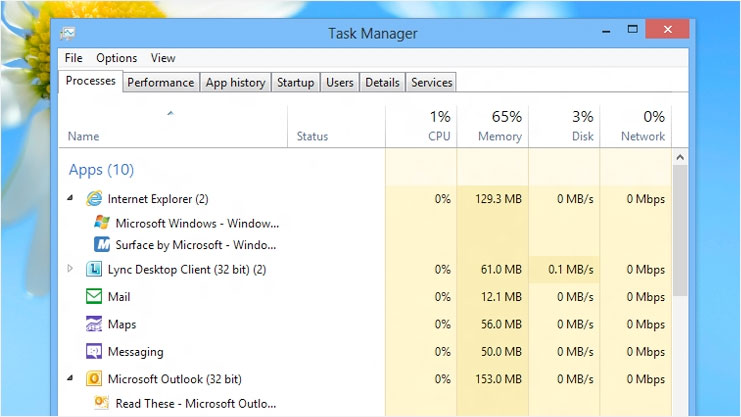741x417 pixels.
Task: Select the Surface by Microsoft entry
Action: click(196, 245)
